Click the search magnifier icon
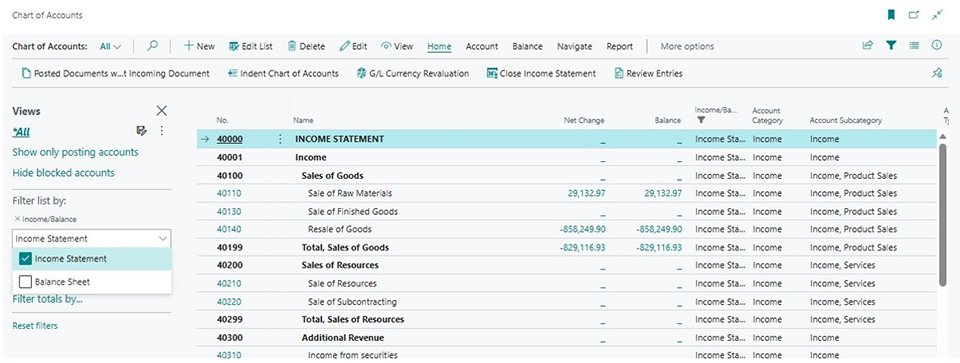This screenshot has height=363, width=960. [x=152, y=46]
